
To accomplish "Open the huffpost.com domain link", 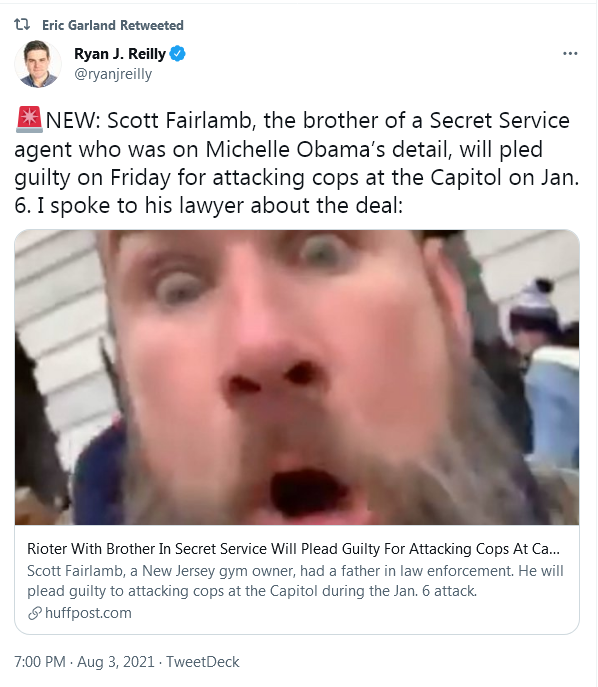I will 88,613.
